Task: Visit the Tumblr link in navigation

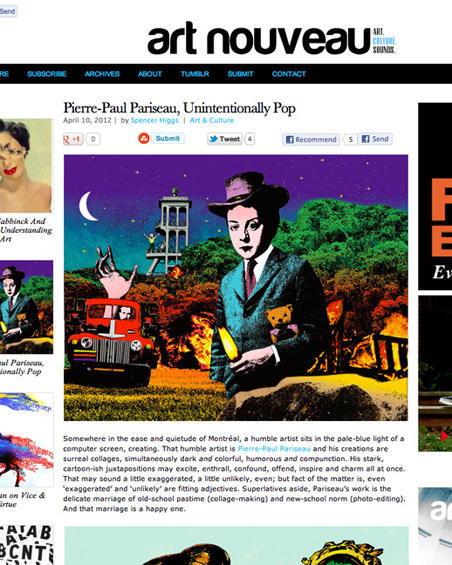Action: [x=195, y=74]
